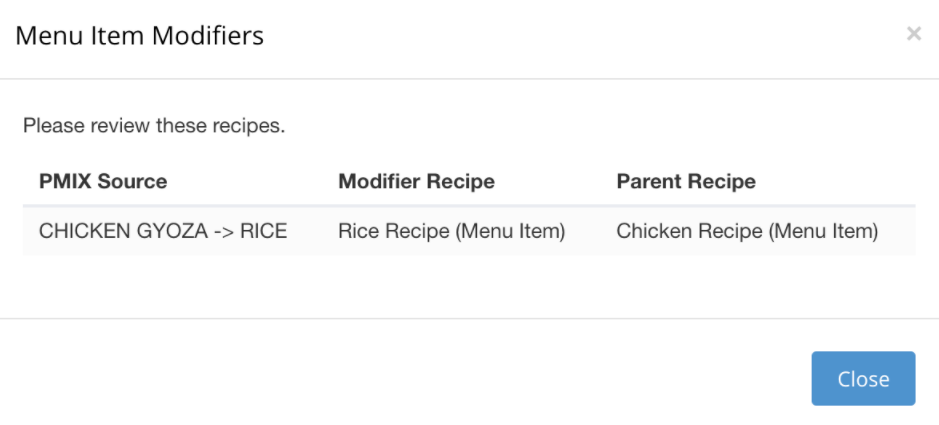Click the PMIX Source column header
This screenshot has height=425, width=939.
[x=103, y=182]
